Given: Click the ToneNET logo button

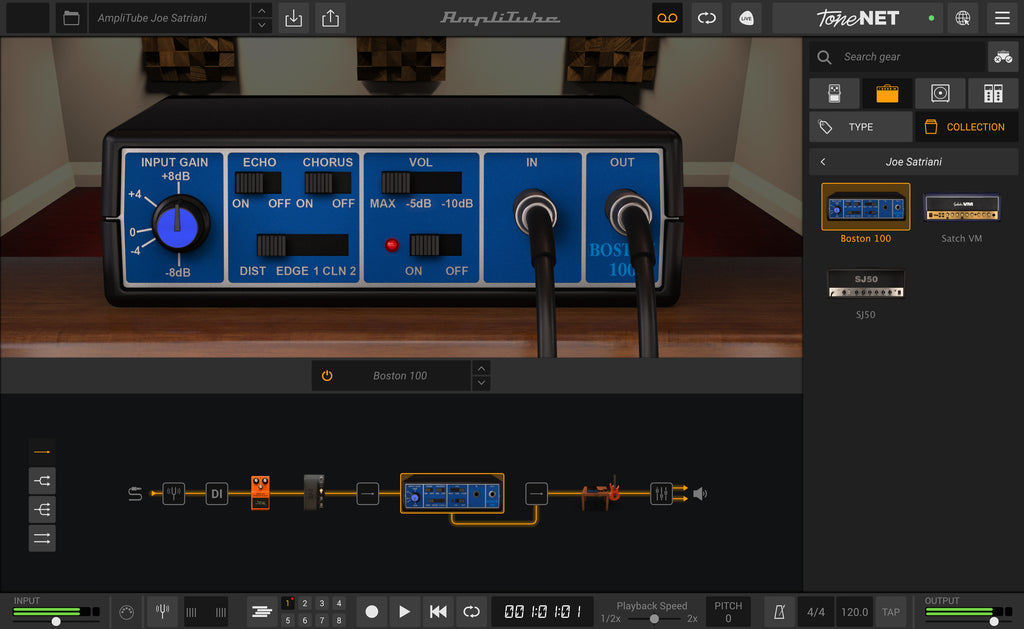Looking at the screenshot, I should pos(857,18).
